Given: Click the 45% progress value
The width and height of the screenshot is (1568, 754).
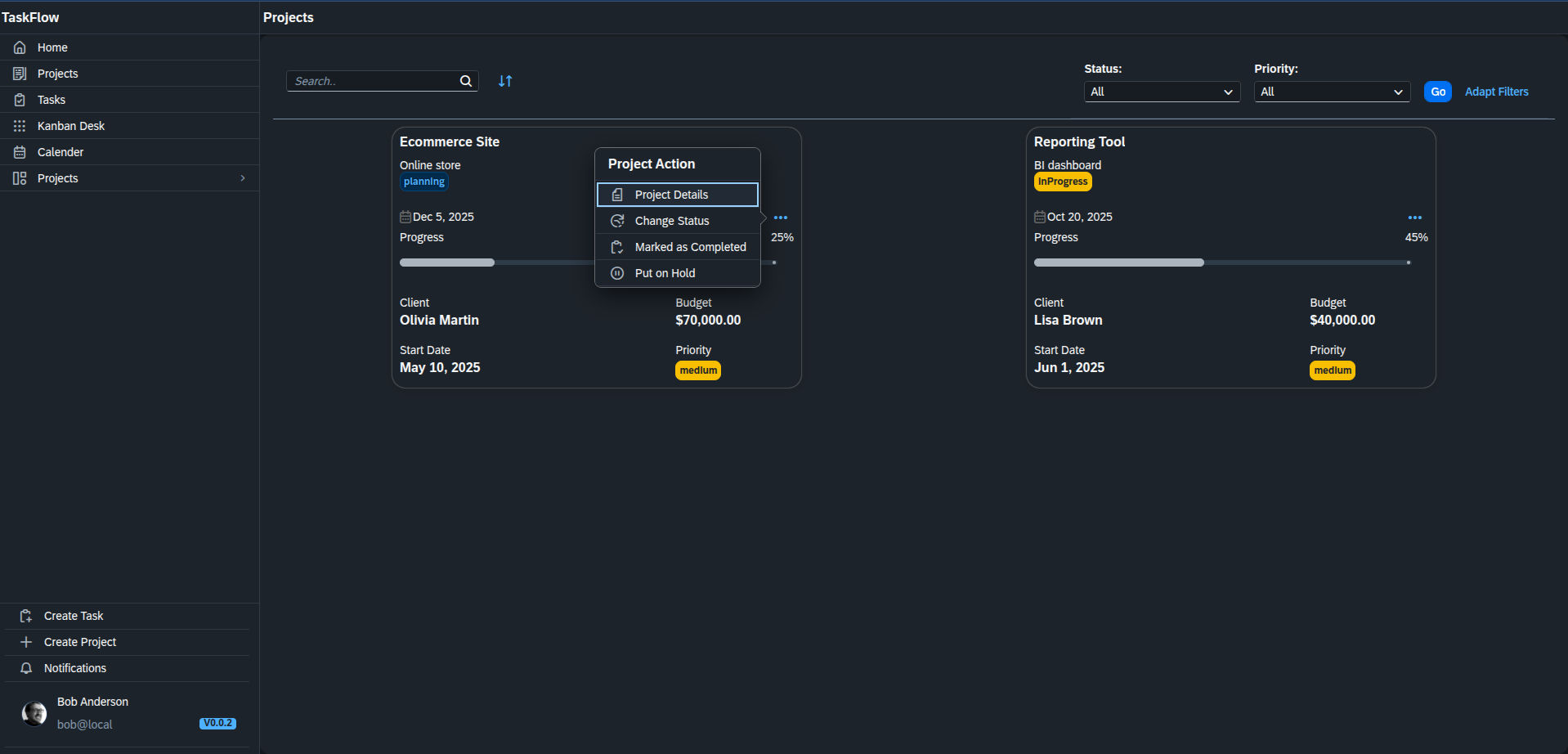Looking at the screenshot, I should pos(1416,237).
